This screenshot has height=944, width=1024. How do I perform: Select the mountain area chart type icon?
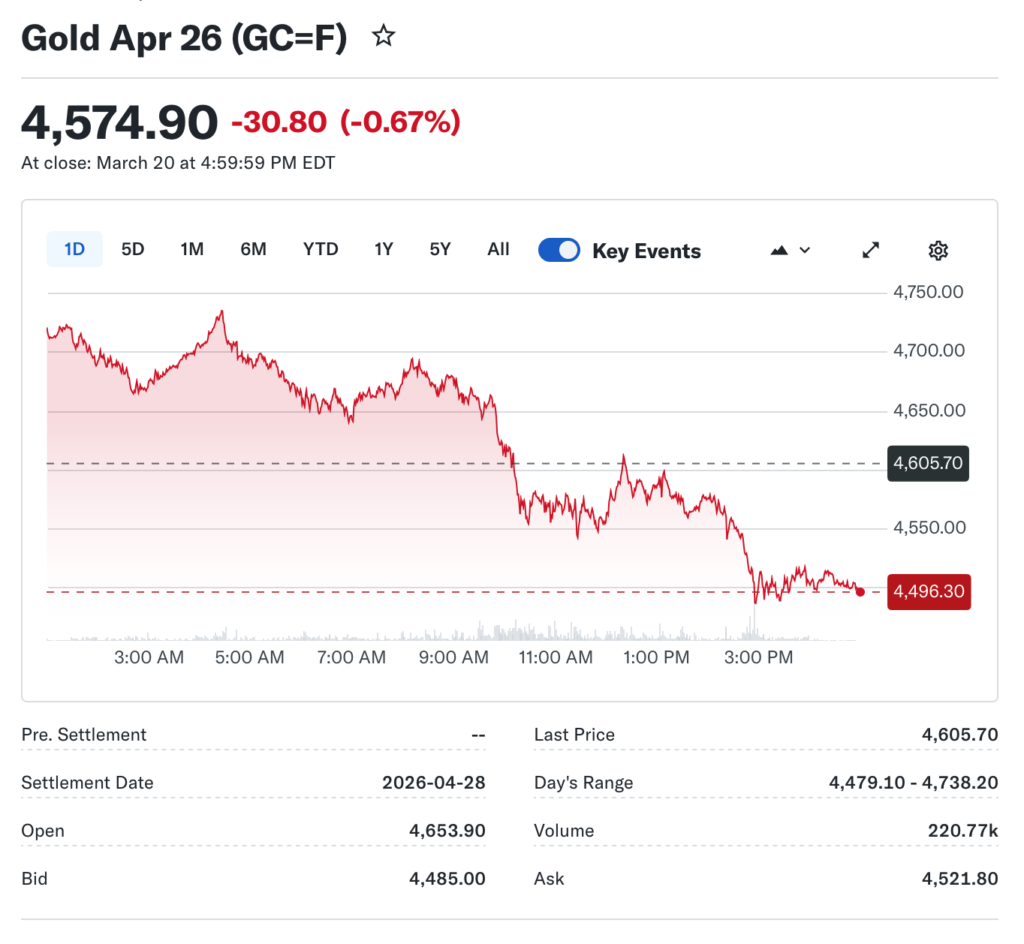coord(778,250)
